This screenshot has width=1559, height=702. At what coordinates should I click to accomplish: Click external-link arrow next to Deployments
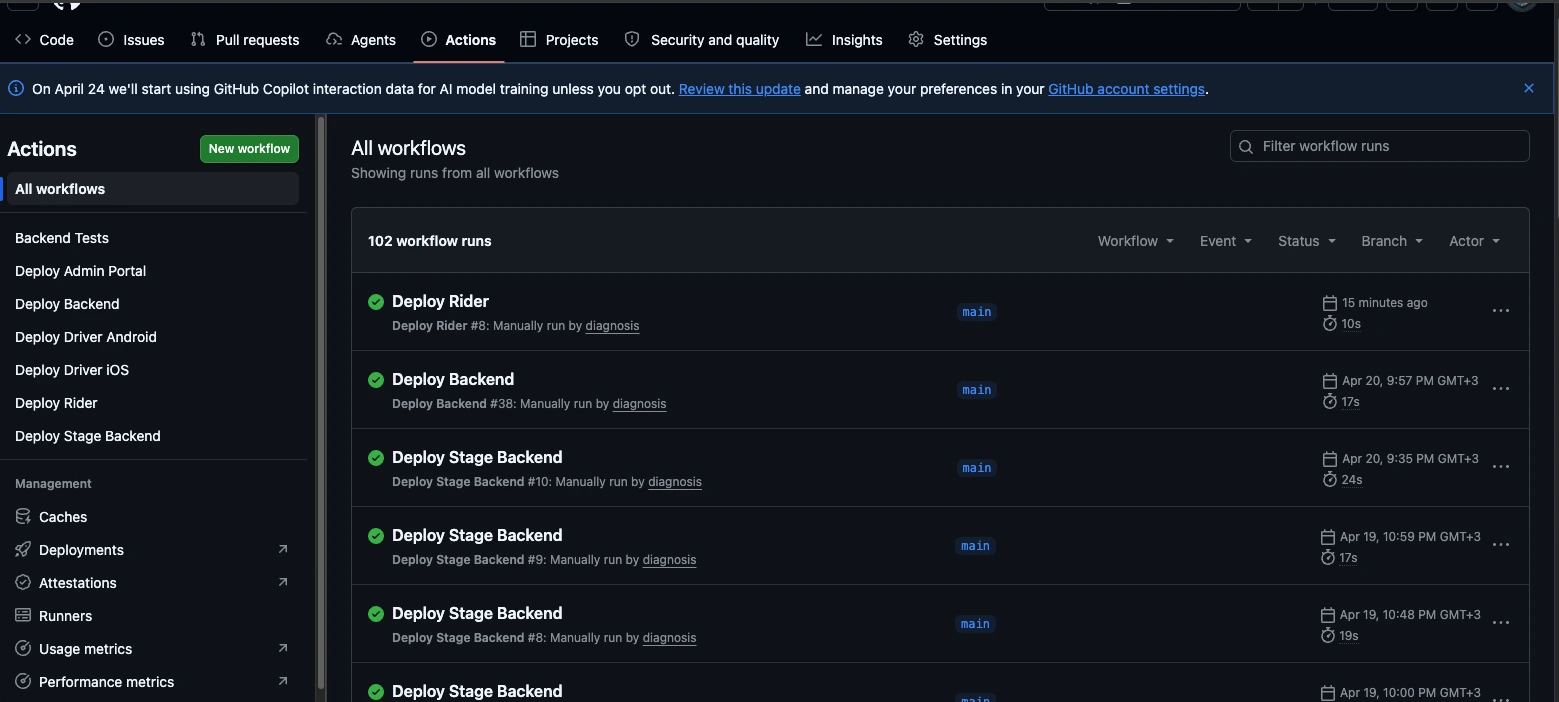[282, 549]
